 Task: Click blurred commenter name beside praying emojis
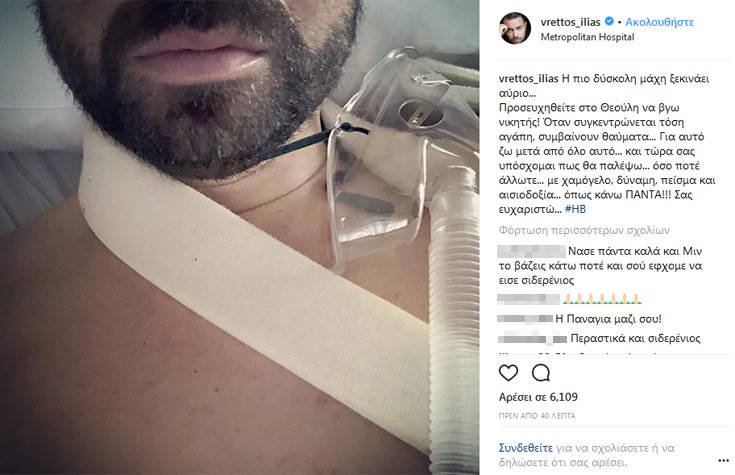click(528, 299)
